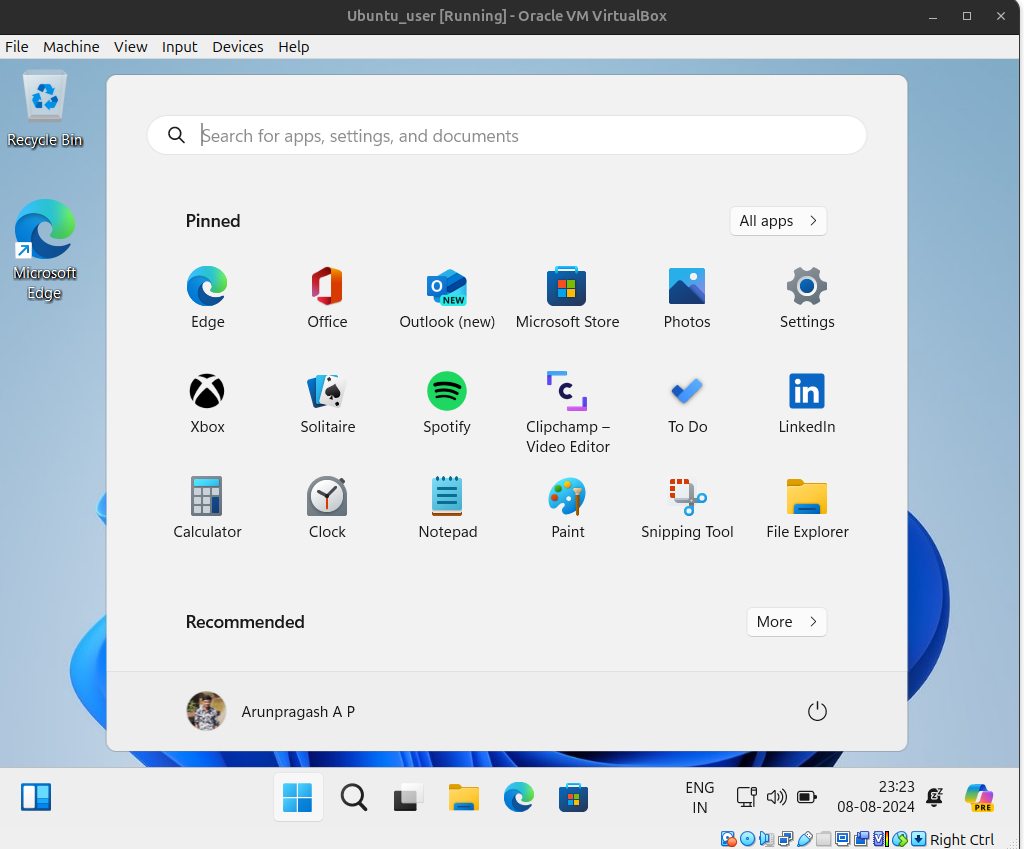Open the Edge pinned app
The width and height of the screenshot is (1024, 849).
pyautogui.click(x=207, y=298)
